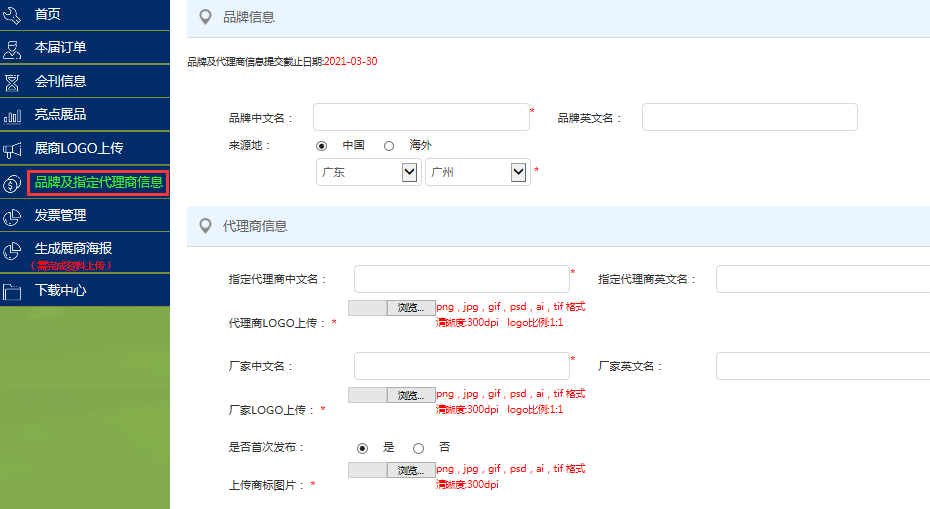Viewport: 930px width, 509px height.
Task: Click 浏览 button for 上传商标图片
Action: (x=411, y=470)
